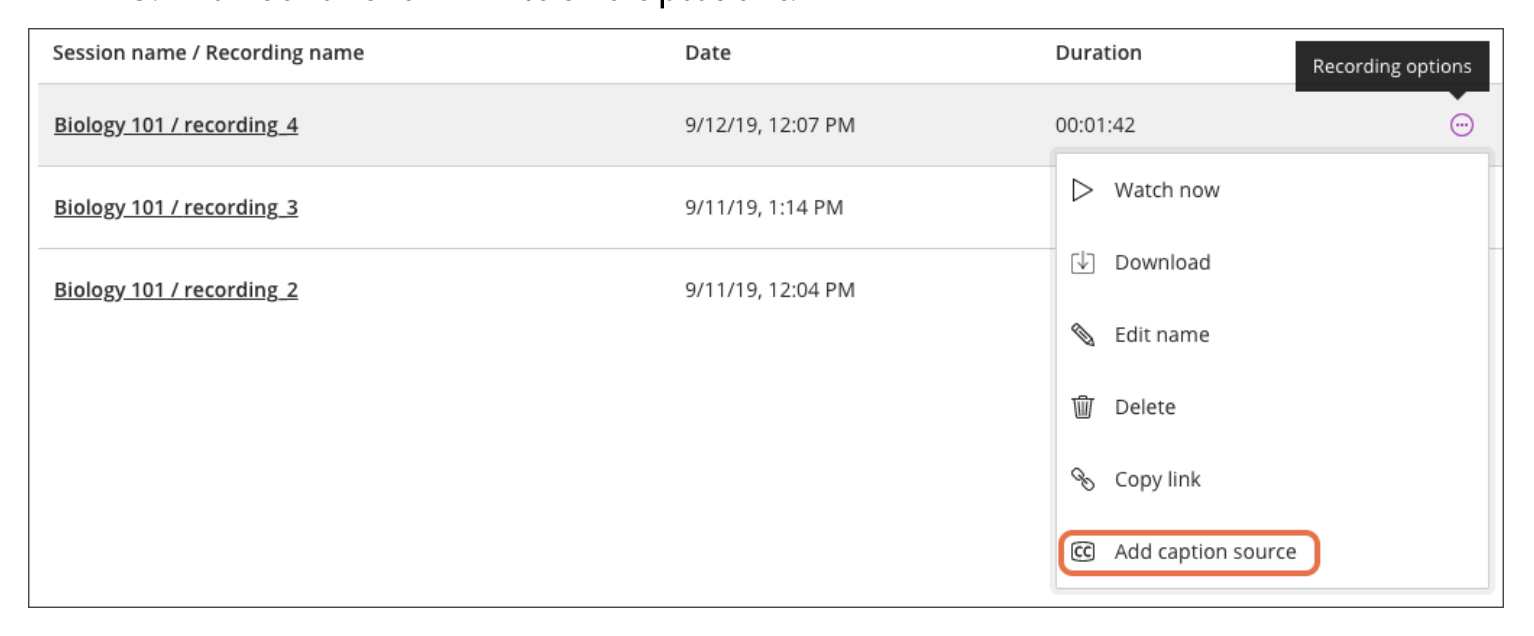Open Biology 101 / recording_2 link
The image size is (1534, 636).
point(176,290)
